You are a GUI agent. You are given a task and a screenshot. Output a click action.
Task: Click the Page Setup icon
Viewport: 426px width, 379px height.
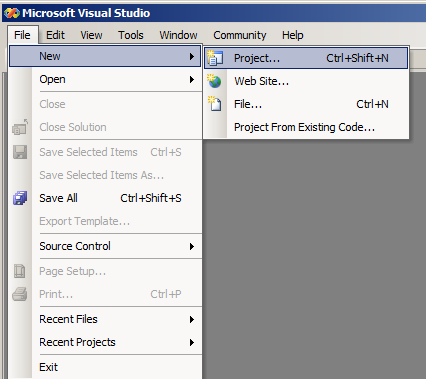pyautogui.click(x=20, y=271)
